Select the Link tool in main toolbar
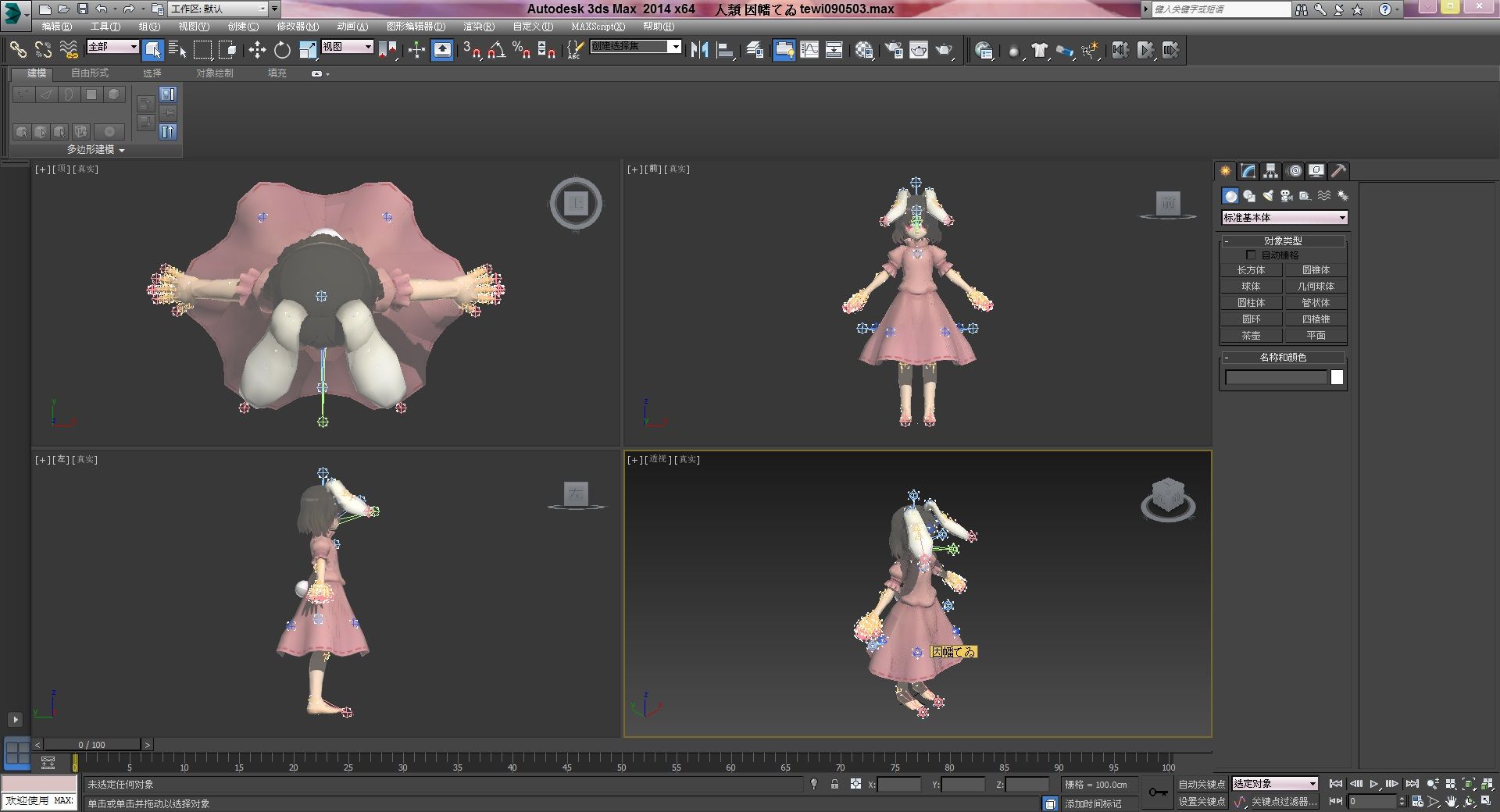This screenshot has height=812, width=1500. pos(18,50)
